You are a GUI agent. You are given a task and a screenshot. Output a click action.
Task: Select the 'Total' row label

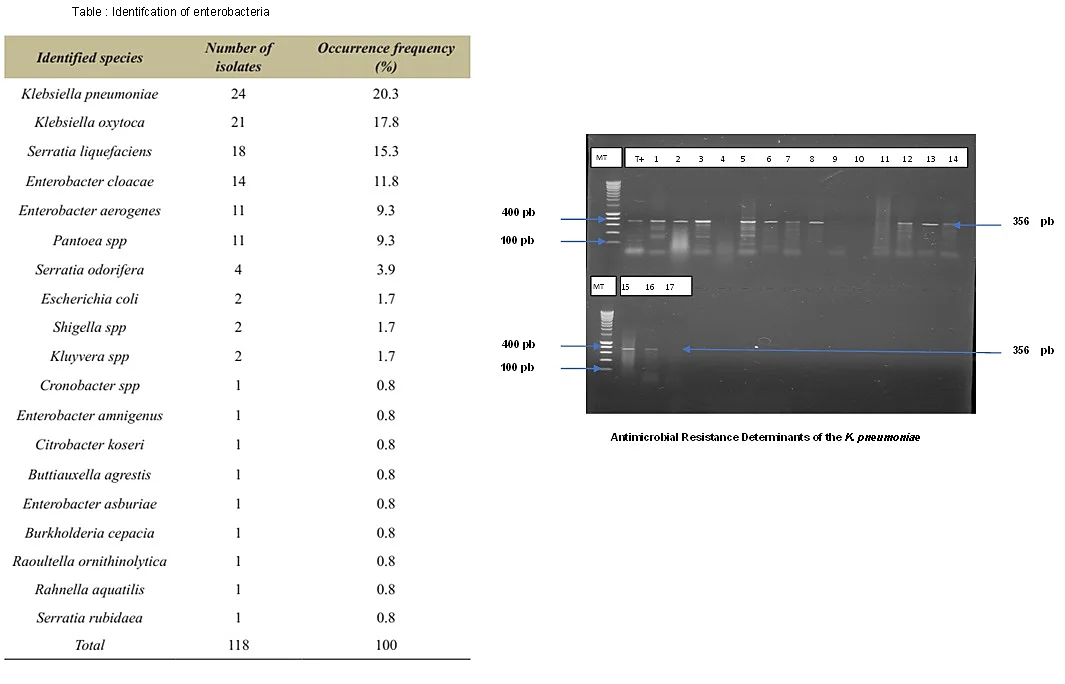click(89, 646)
